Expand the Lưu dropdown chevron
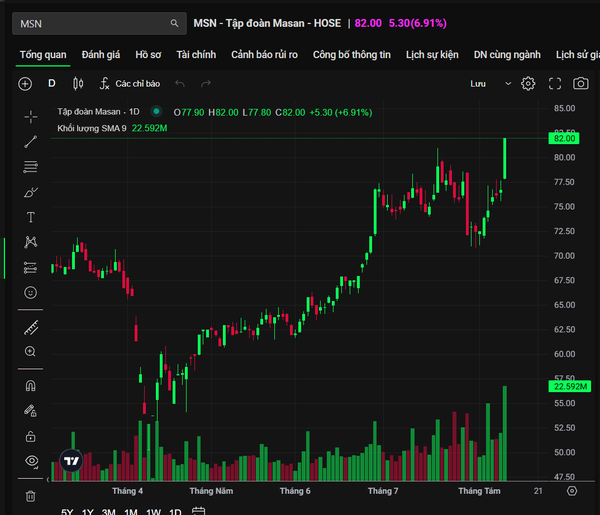Viewport: 600px width, 515px height. coord(508,83)
